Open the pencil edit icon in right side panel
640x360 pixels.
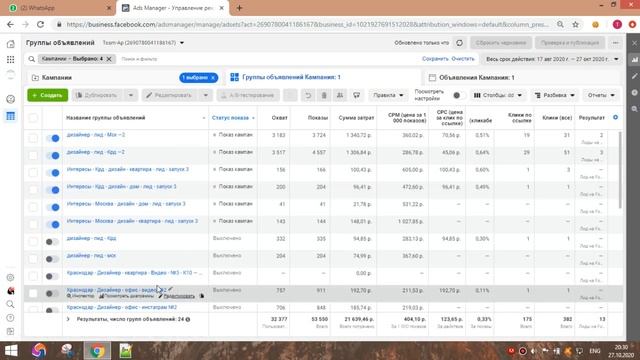tap(634, 76)
